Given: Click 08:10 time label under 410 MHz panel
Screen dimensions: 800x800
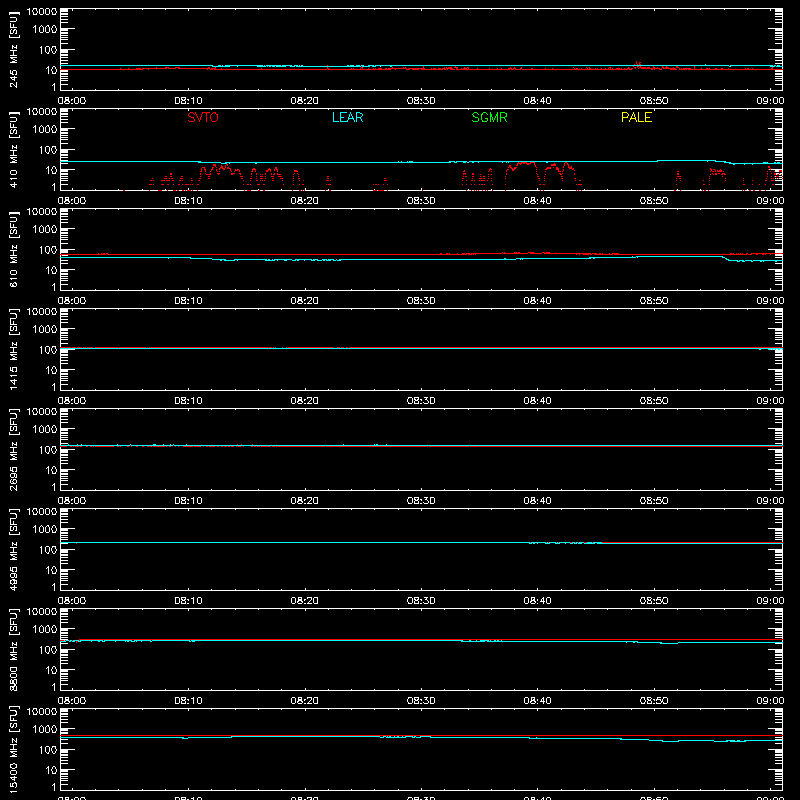Looking at the screenshot, I should [188, 201].
